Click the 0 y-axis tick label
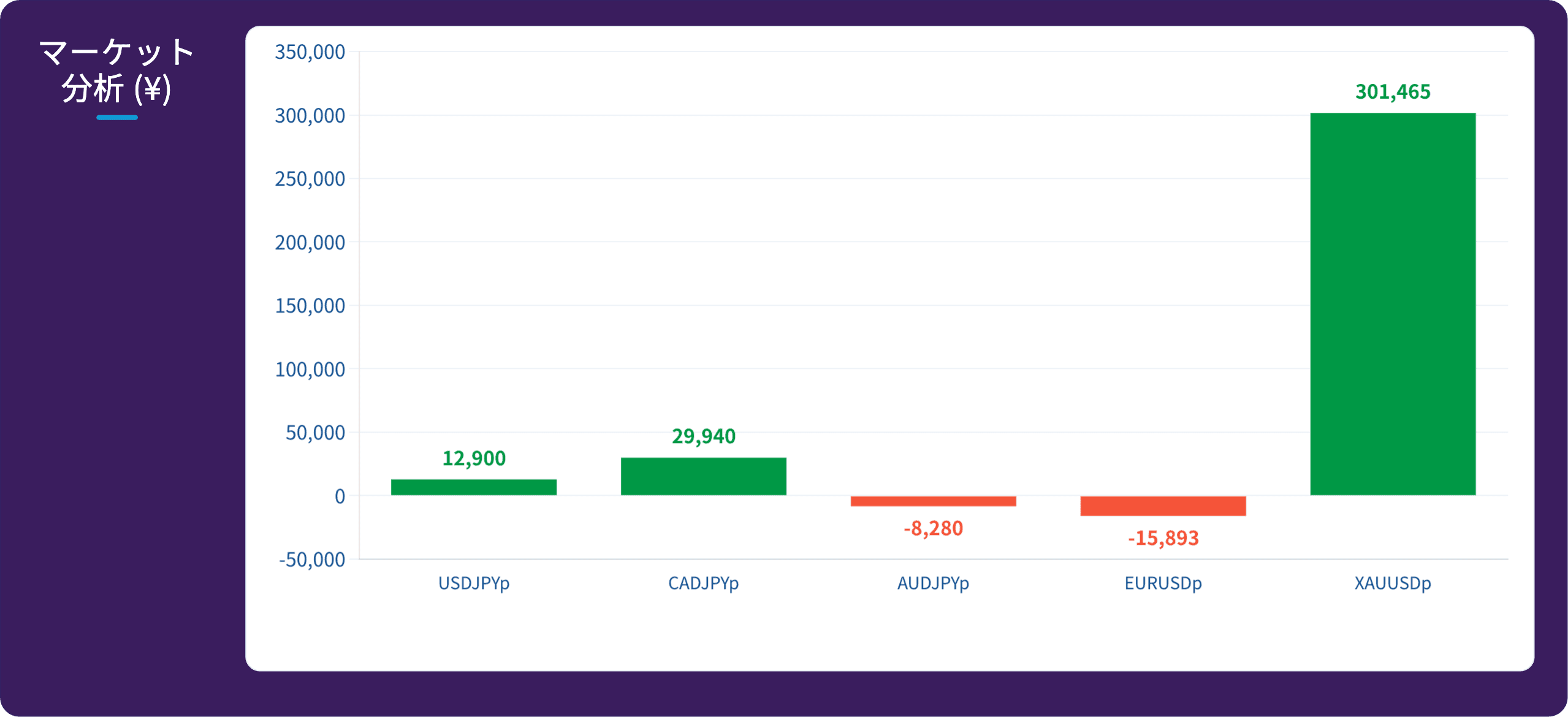 [340, 497]
